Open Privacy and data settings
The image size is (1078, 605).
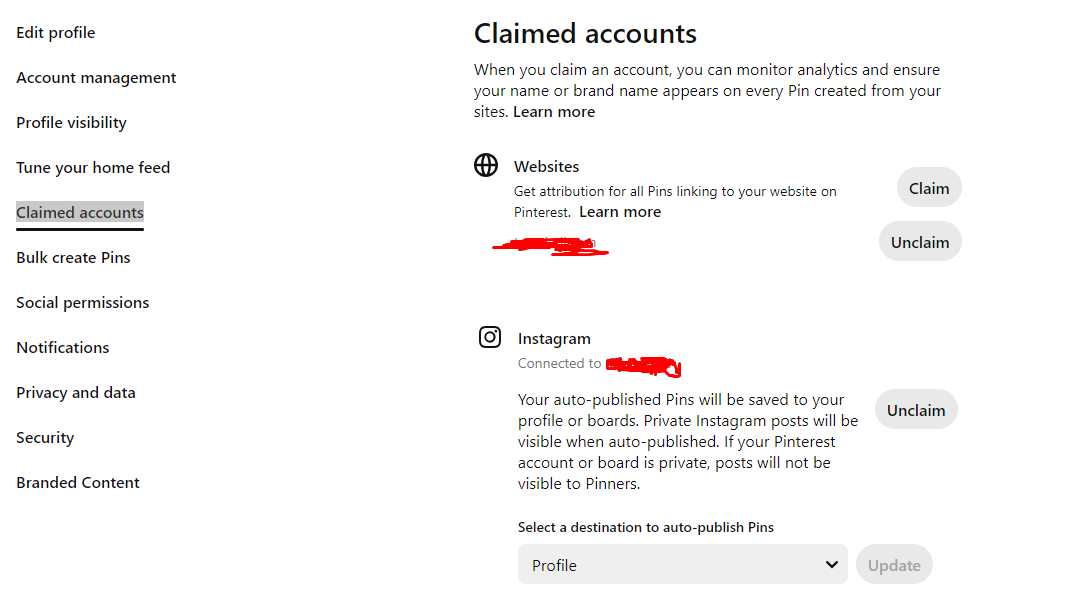(x=76, y=393)
